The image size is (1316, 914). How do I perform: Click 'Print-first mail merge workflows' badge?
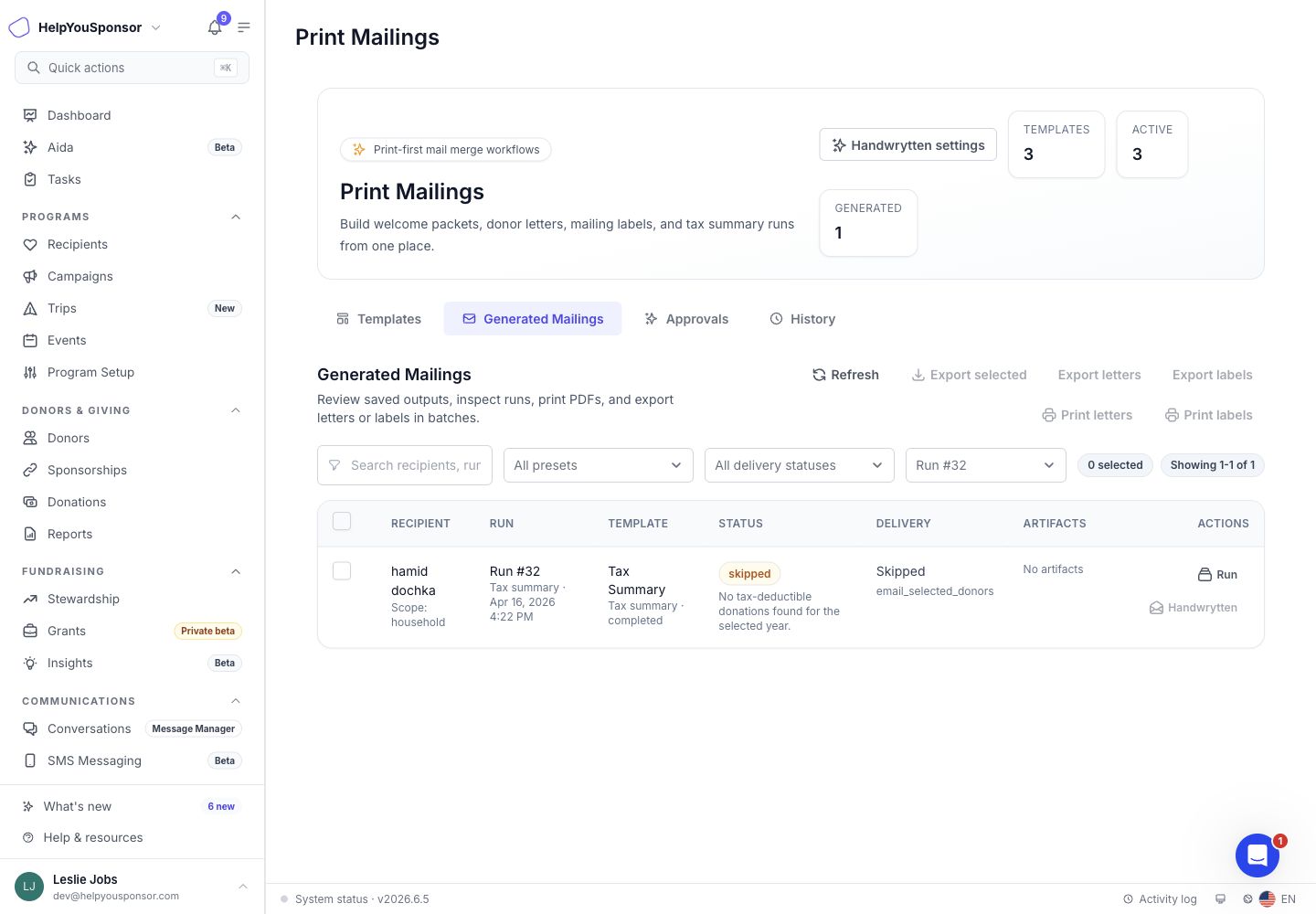[446, 150]
